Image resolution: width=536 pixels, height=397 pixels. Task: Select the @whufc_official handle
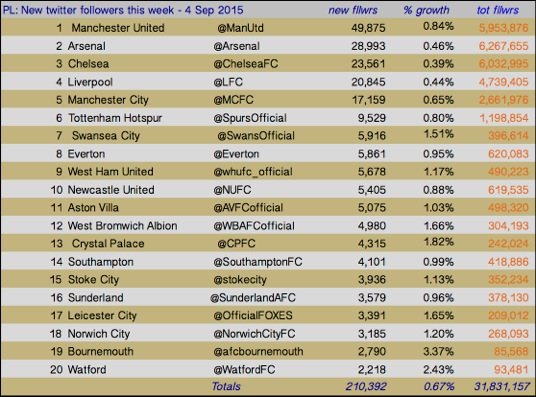253,172
